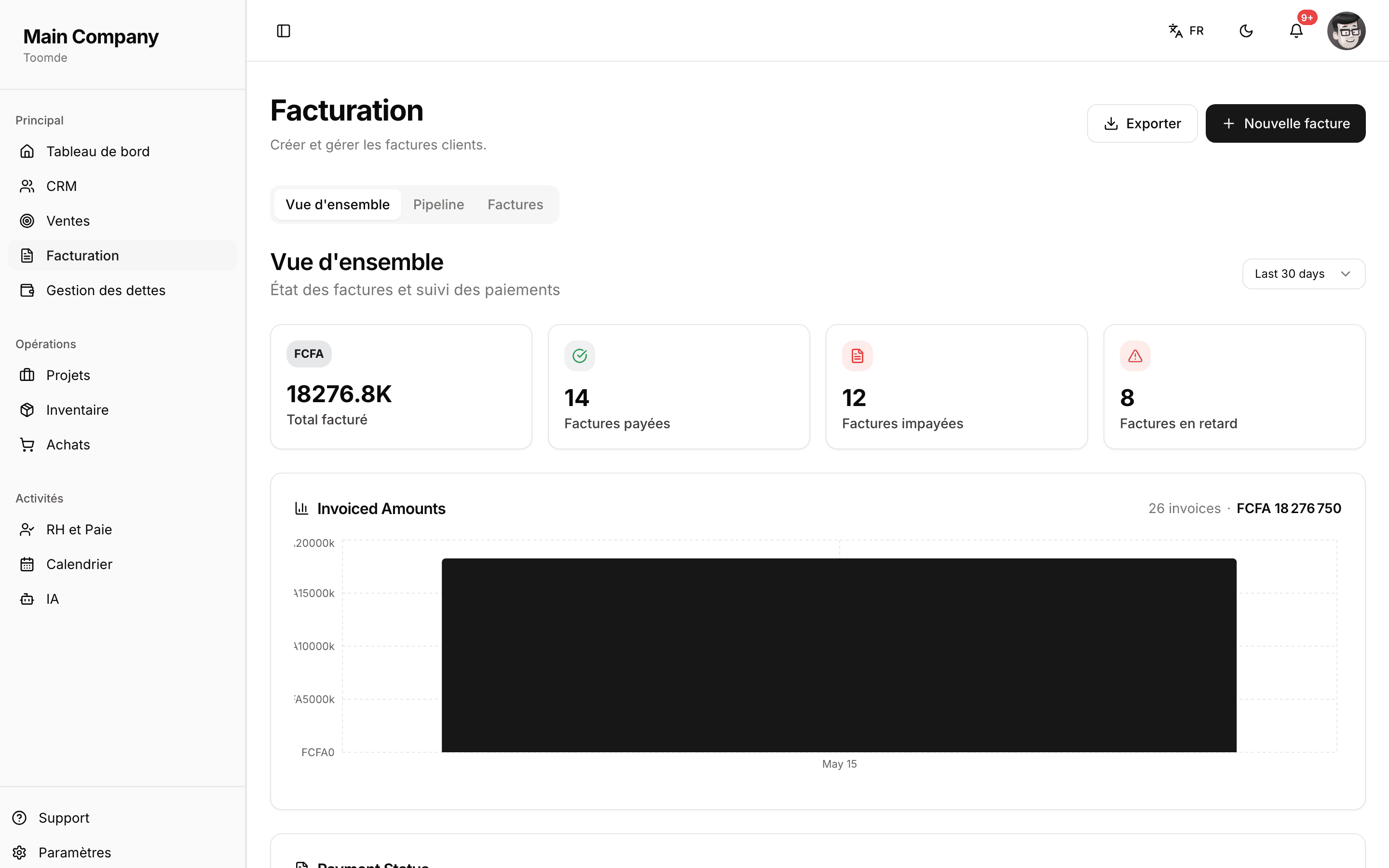The width and height of the screenshot is (1389, 868).
Task: Click the 9+ notification badge
Action: coord(1307,18)
